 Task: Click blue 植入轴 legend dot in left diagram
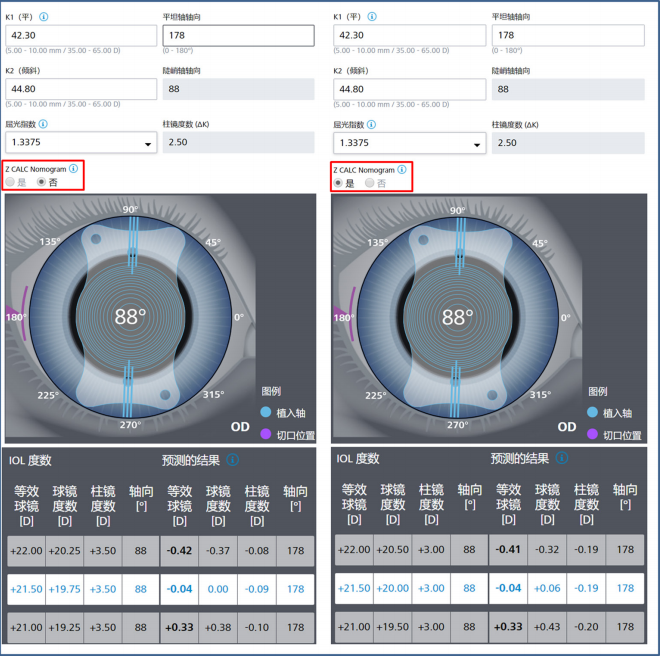[267, 412]
